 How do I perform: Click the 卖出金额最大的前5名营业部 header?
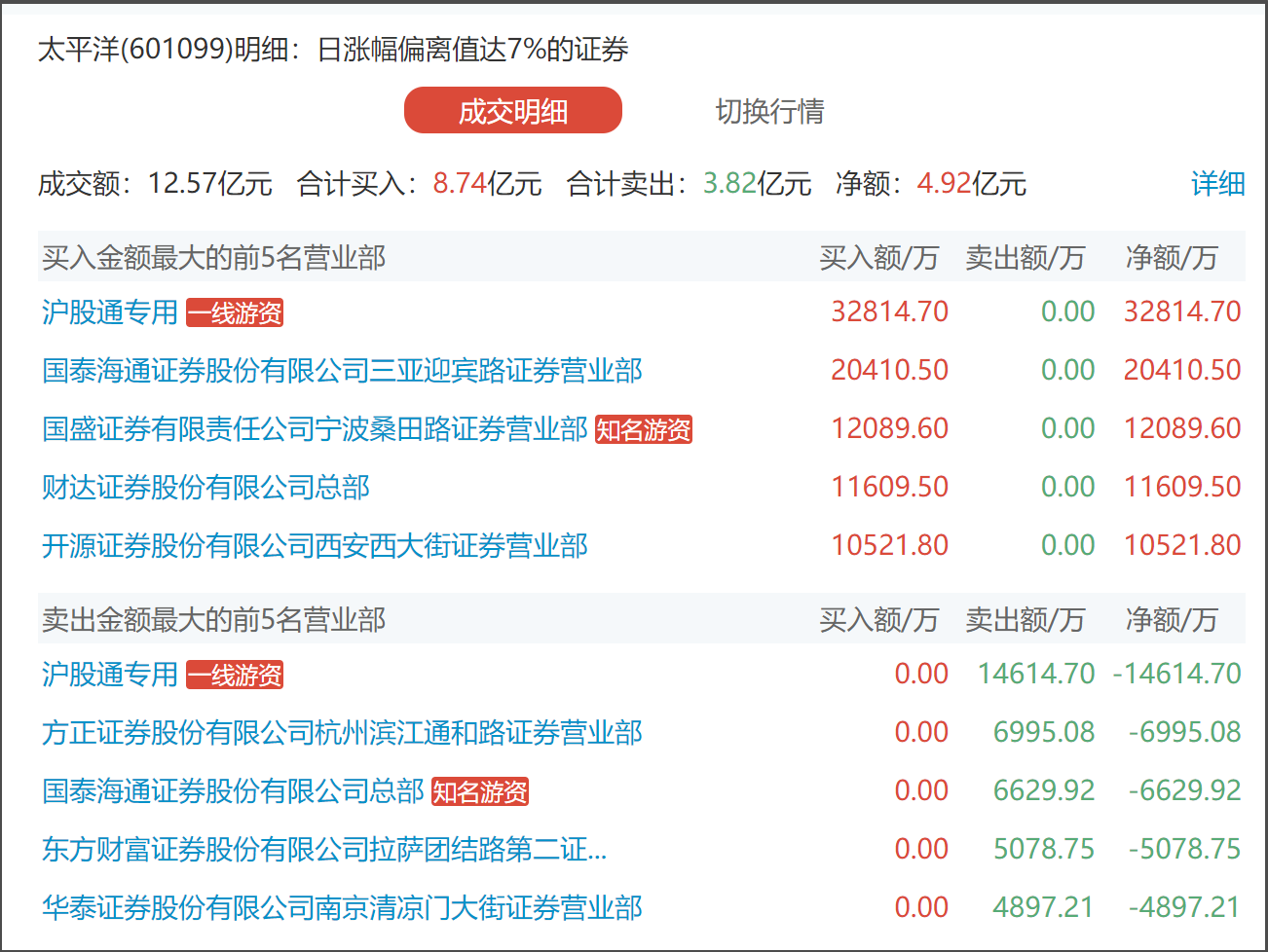pyautogui.click(x=213, y=620)
